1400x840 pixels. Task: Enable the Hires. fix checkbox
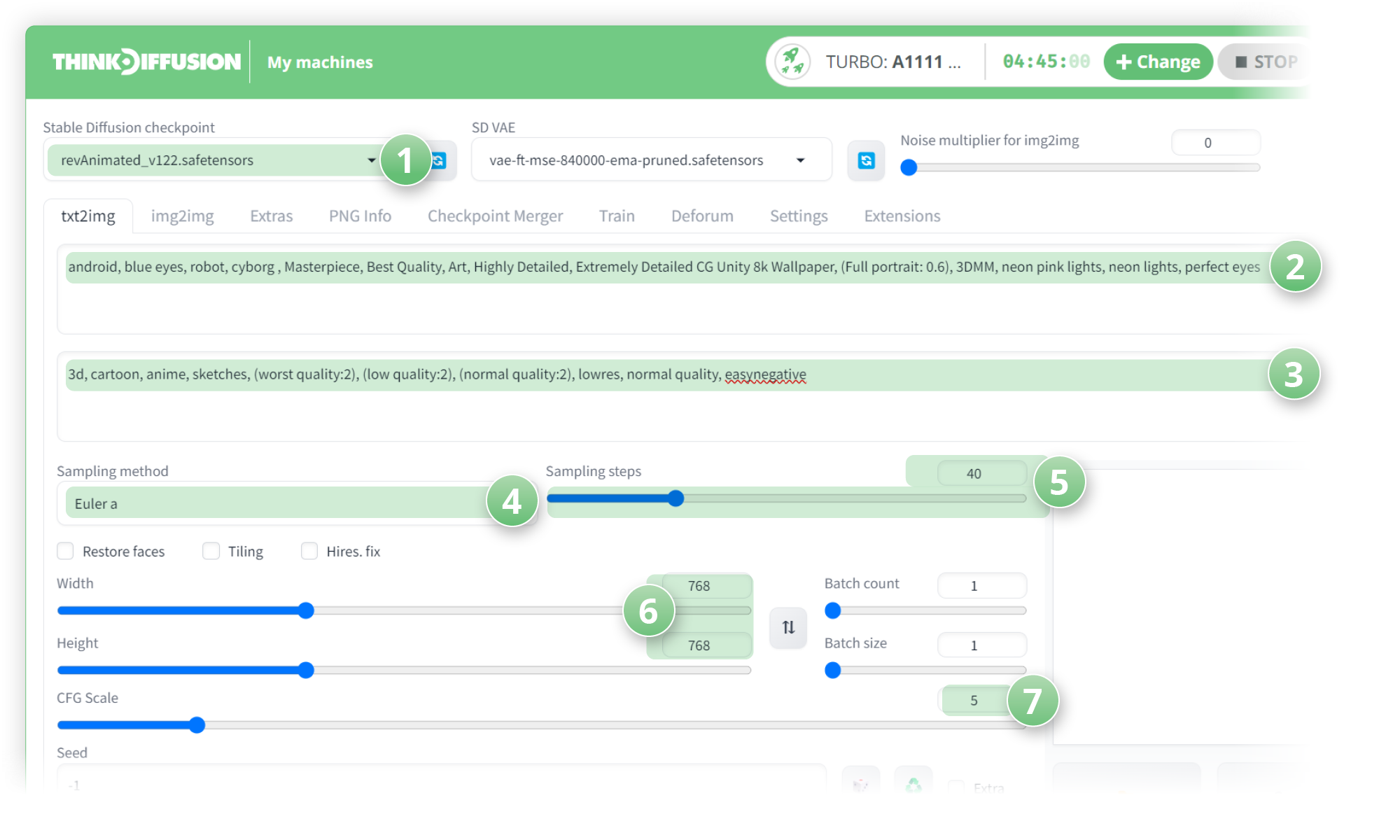pyautogui.click(x=309, y=551)
